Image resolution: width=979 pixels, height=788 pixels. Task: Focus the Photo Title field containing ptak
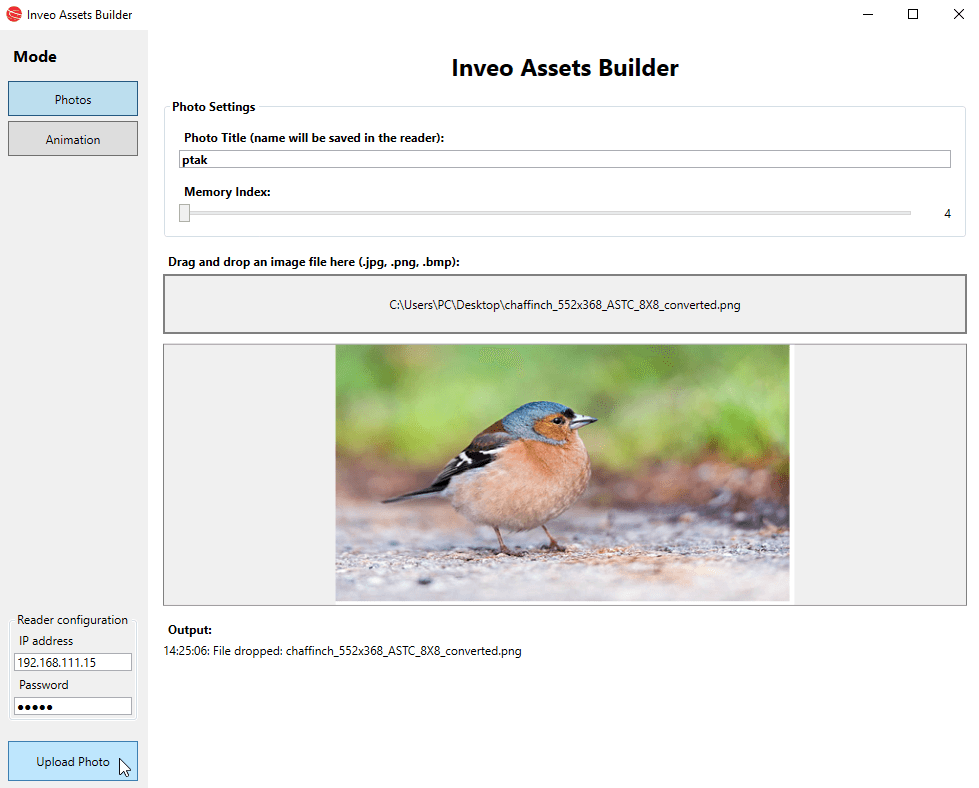point(564,159)
